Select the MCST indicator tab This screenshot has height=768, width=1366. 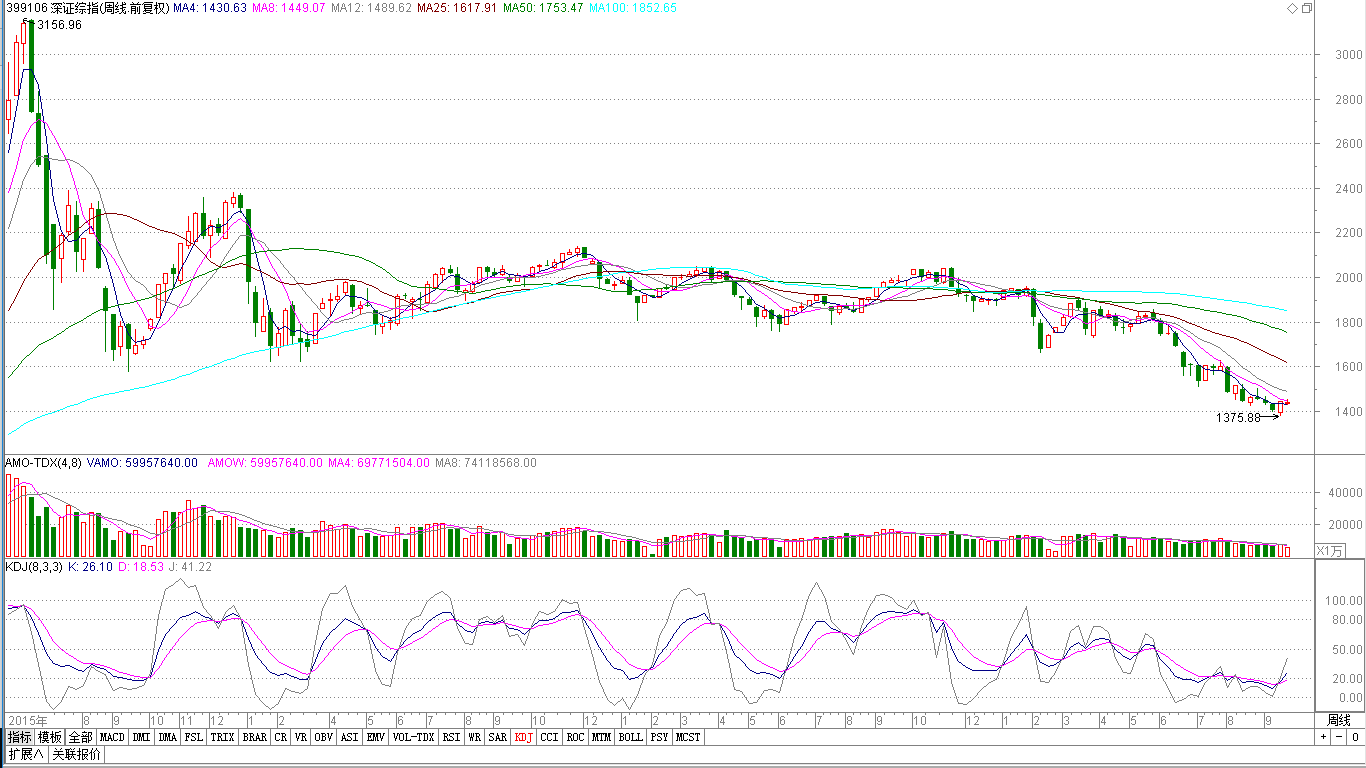coord(688,737)
